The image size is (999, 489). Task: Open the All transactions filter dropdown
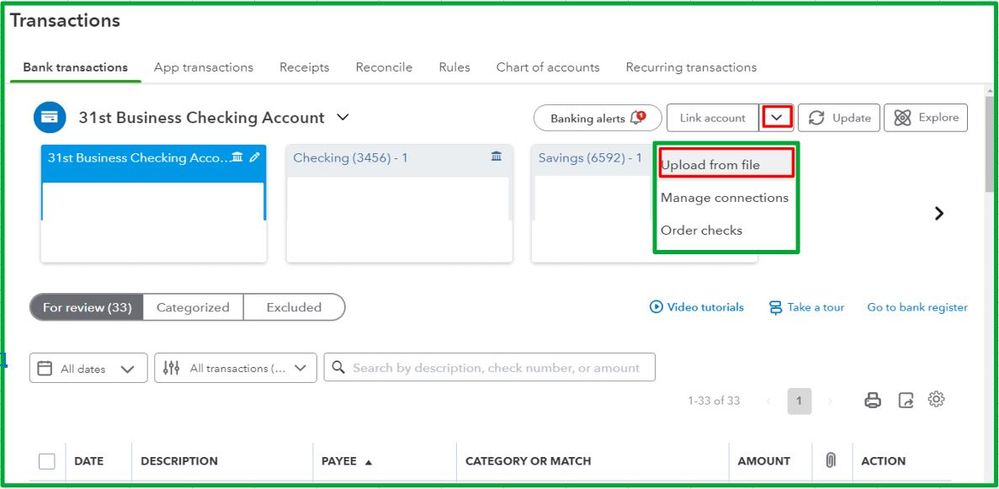point(236,368)
